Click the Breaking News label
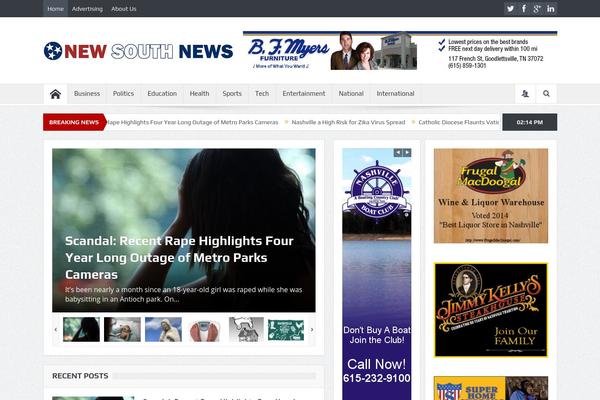This screenshot has width=600, height=400. pyautogui.click(x=74, y=122)
